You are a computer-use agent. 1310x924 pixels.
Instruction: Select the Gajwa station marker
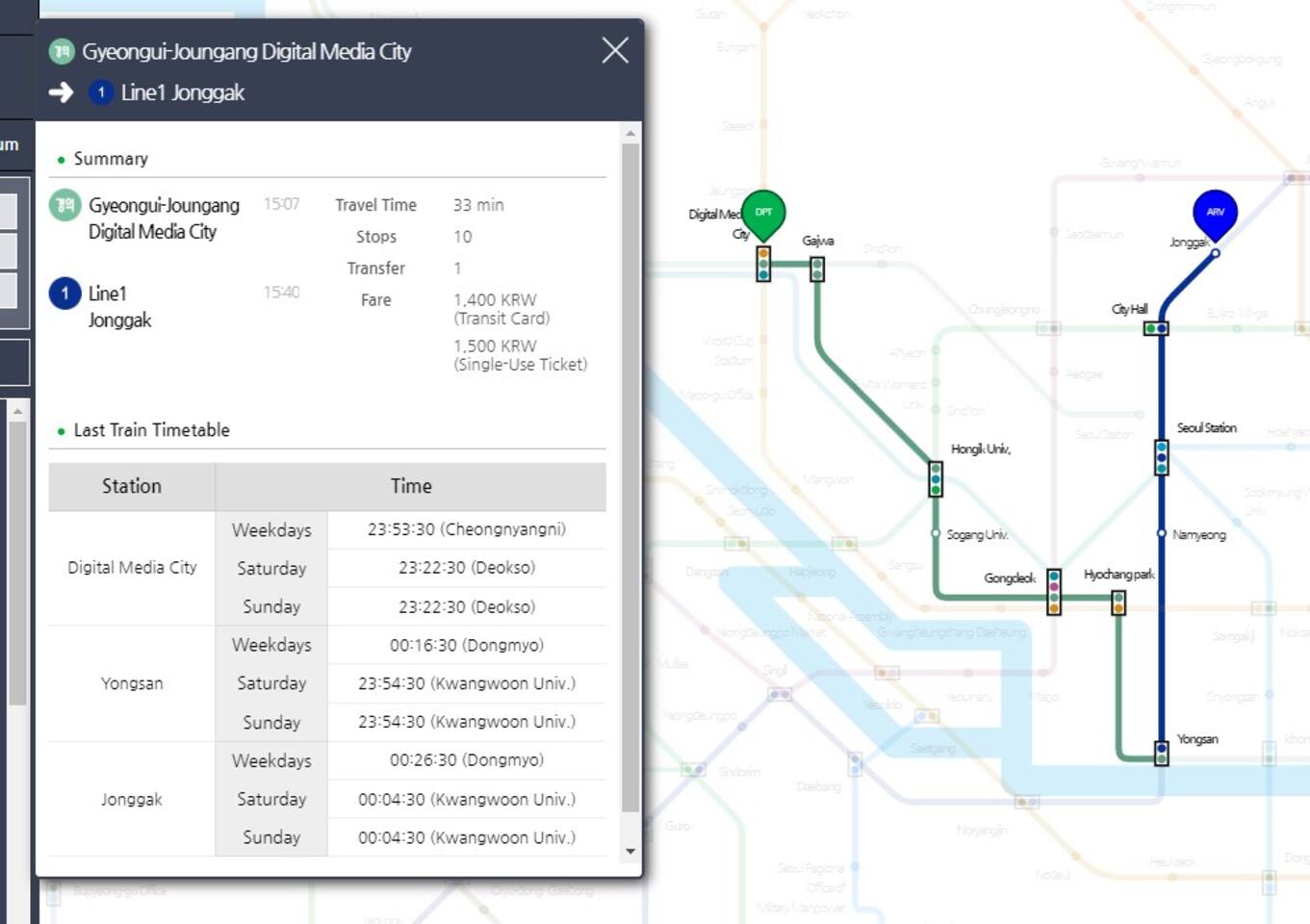pyautogui.click(x=817, y=269)
